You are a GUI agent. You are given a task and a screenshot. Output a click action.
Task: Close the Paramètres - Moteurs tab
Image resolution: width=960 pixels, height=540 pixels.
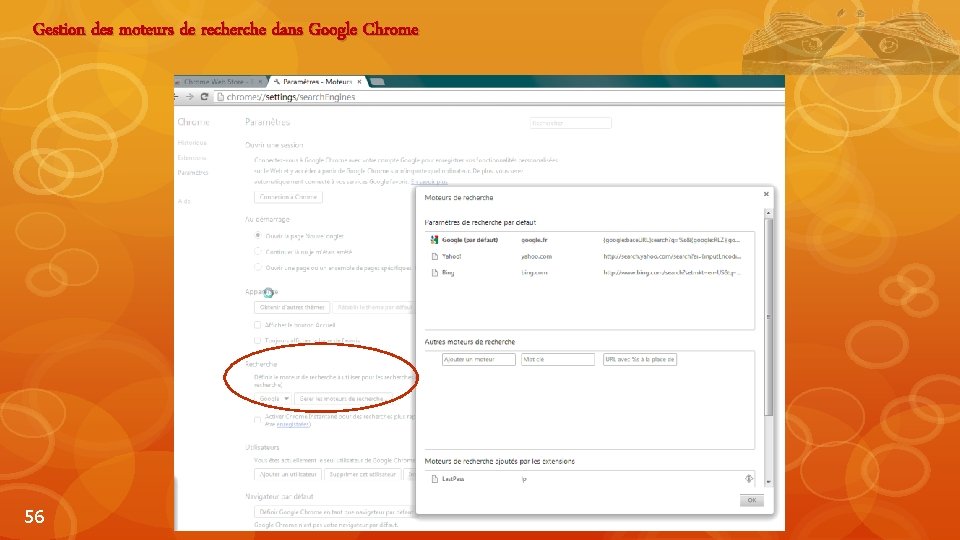pos(359,81)
